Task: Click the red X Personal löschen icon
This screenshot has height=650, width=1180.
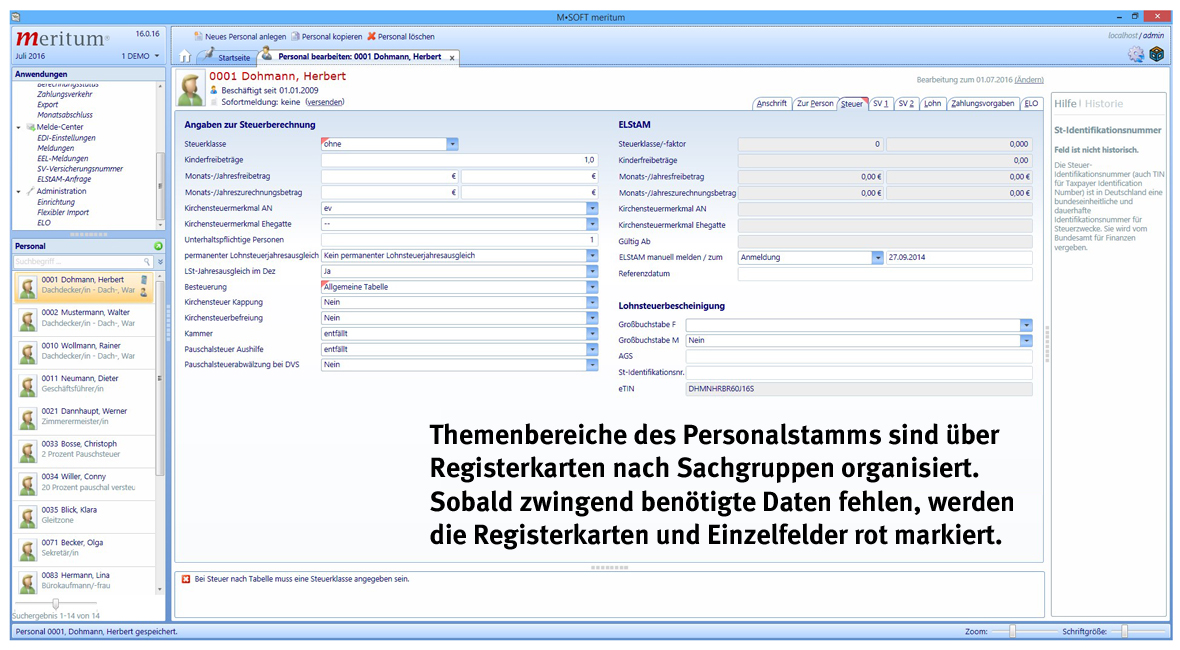Action: point(371,36)
